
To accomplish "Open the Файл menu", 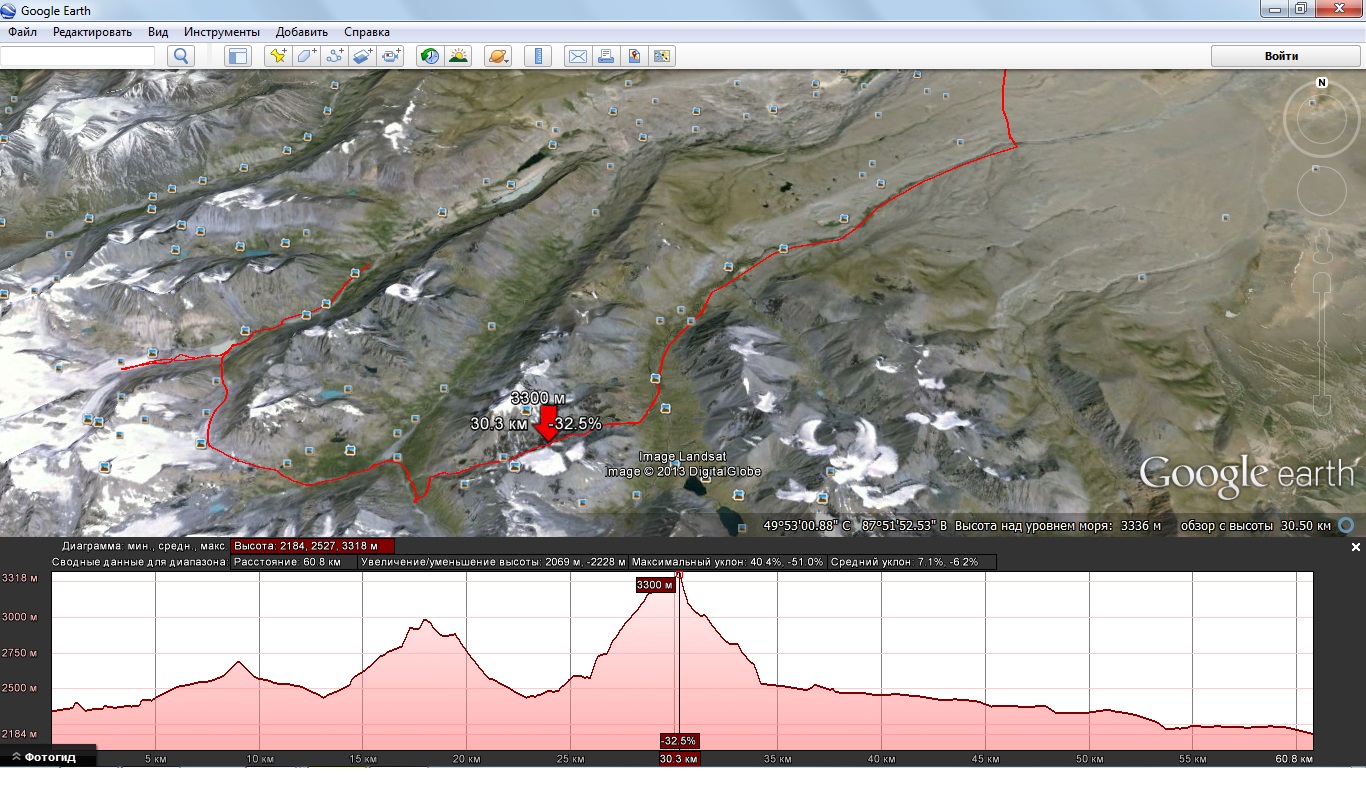I will point(22,32).
